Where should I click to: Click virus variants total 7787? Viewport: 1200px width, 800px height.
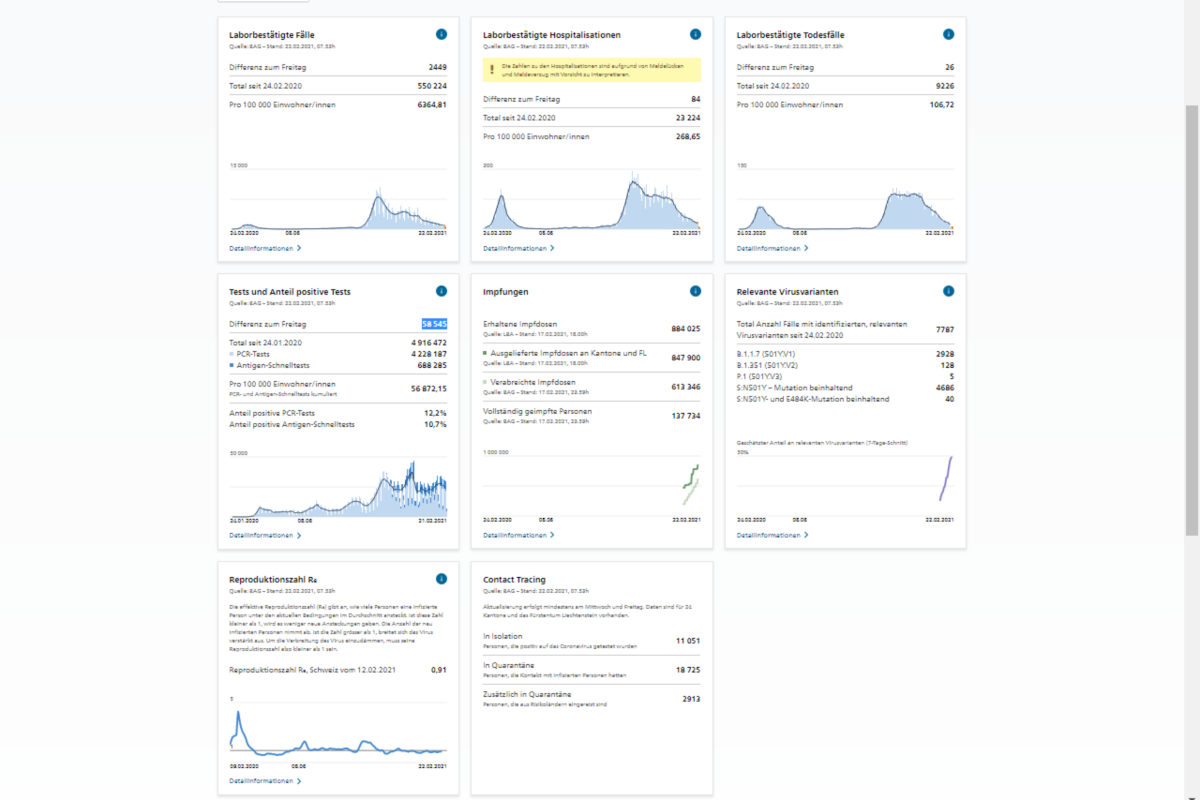click(945, 328)
